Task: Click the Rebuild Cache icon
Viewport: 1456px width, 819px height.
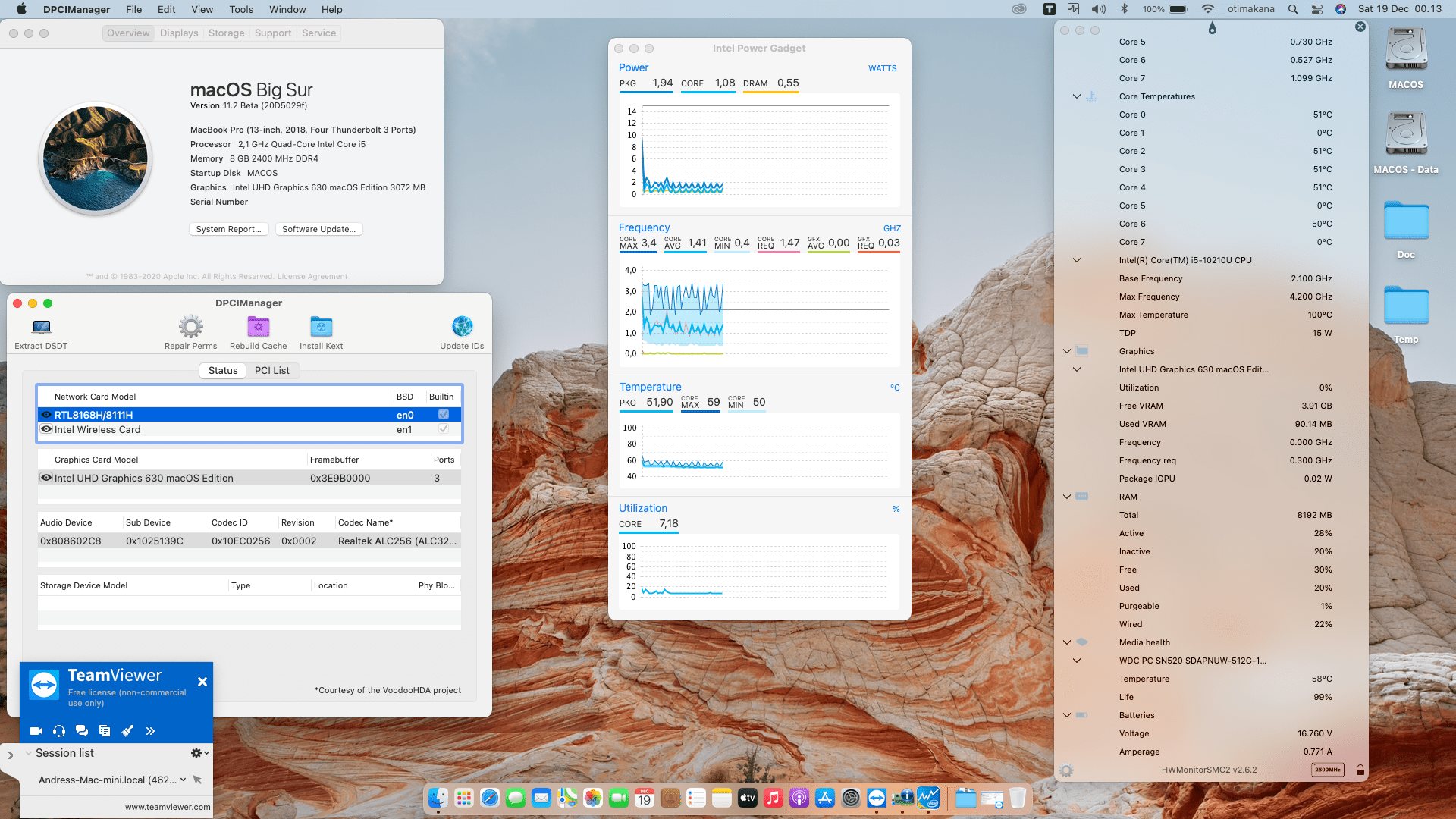Action: (x=258, y=326)
